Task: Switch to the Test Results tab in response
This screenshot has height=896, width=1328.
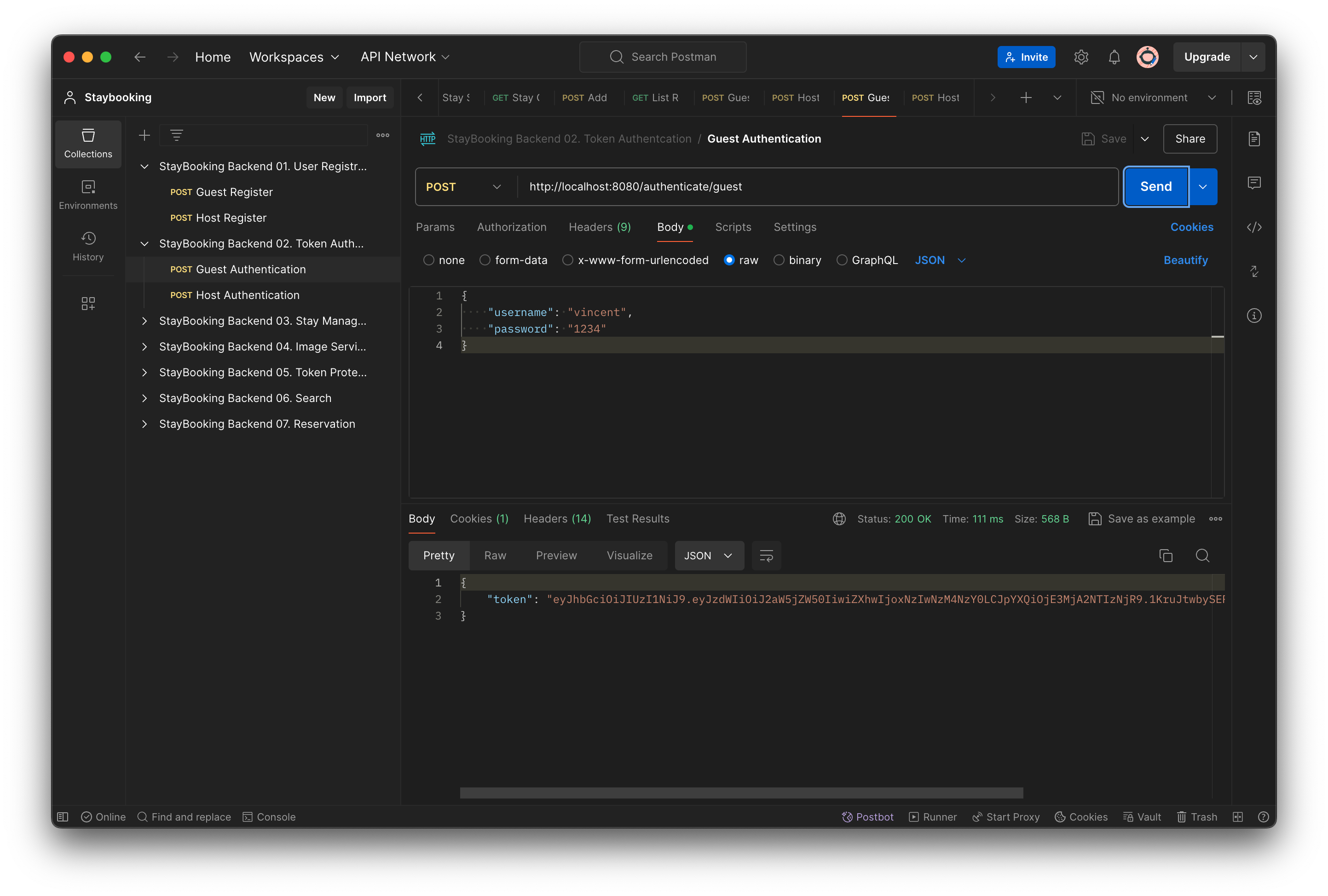Action: [638, 518]
